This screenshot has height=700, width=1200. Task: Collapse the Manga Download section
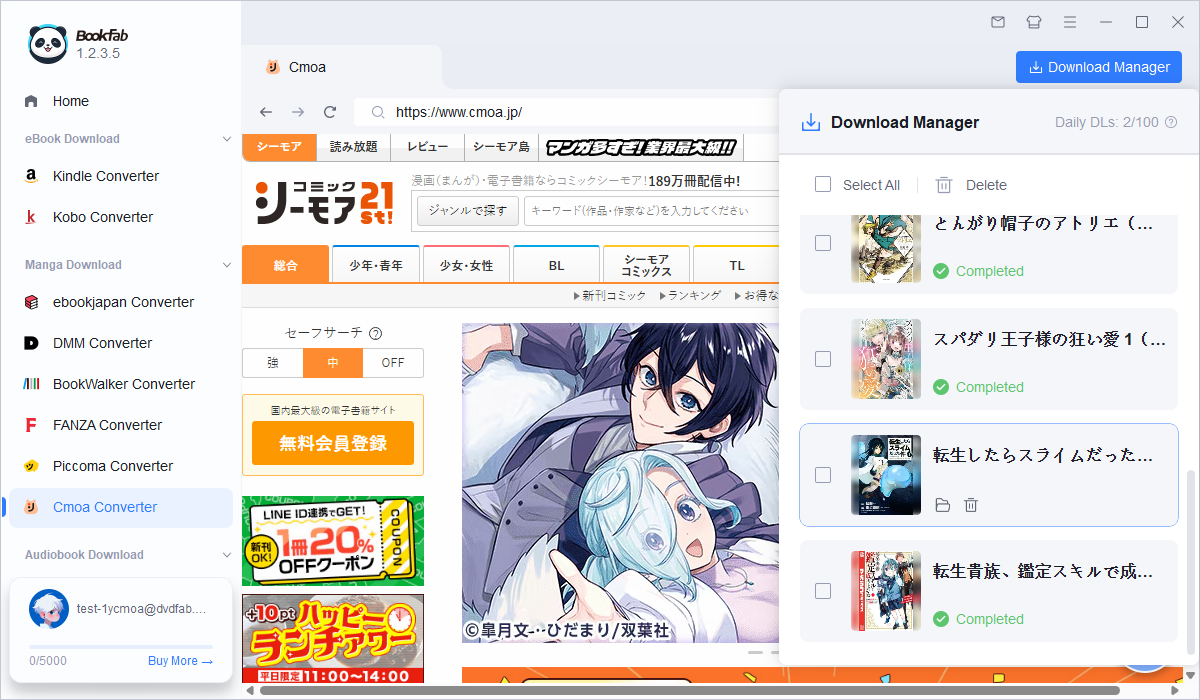click(x=227, y=265)
